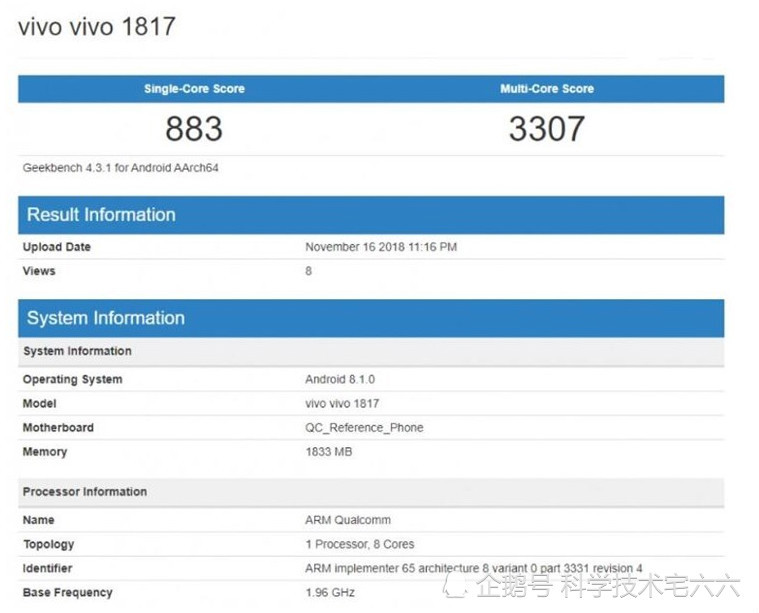
Task: Select the 1833 MB memory value
Action: tap(329, 452)
